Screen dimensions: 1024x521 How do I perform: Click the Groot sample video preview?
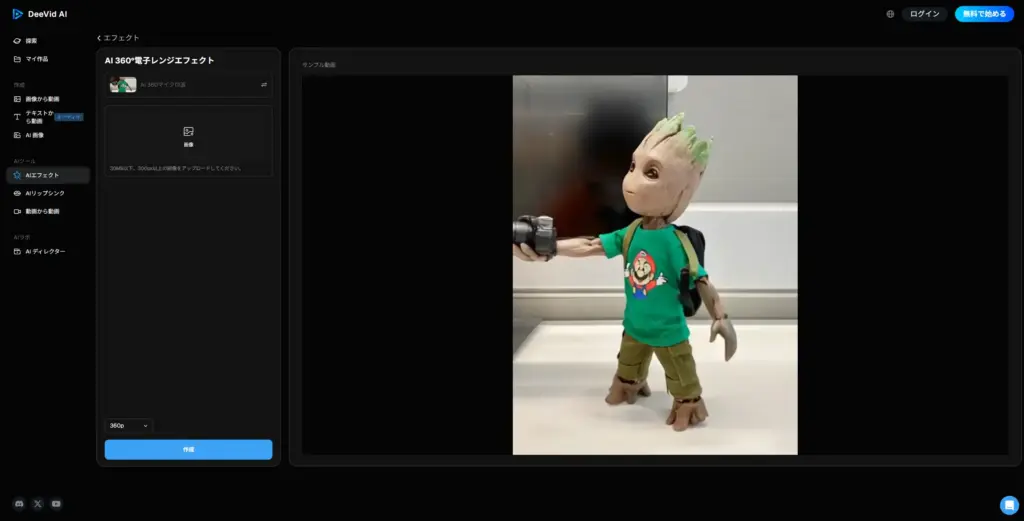coord(655,265)
